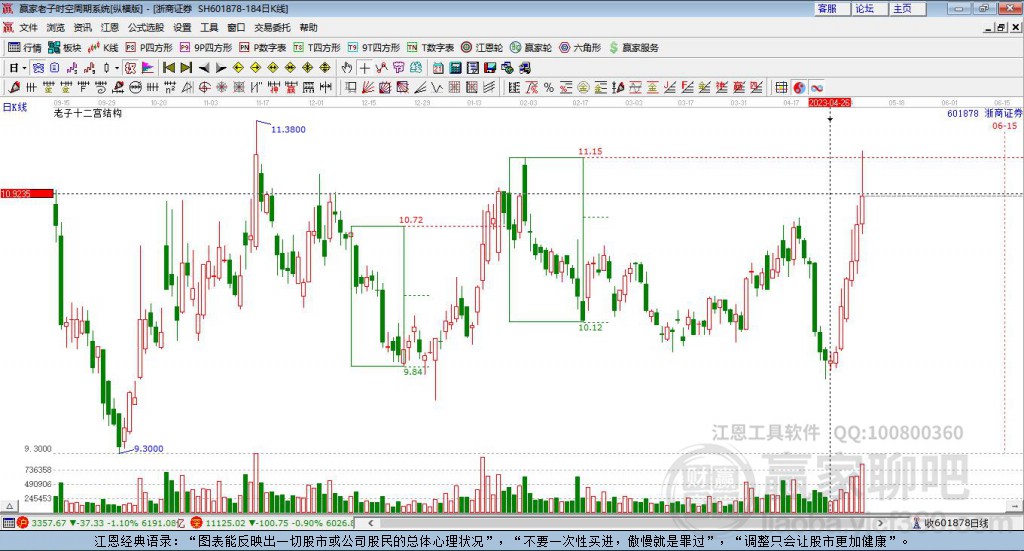Click the 论坛 forum button
This screenshot has width=1024, height=551.
coord(869,8)
